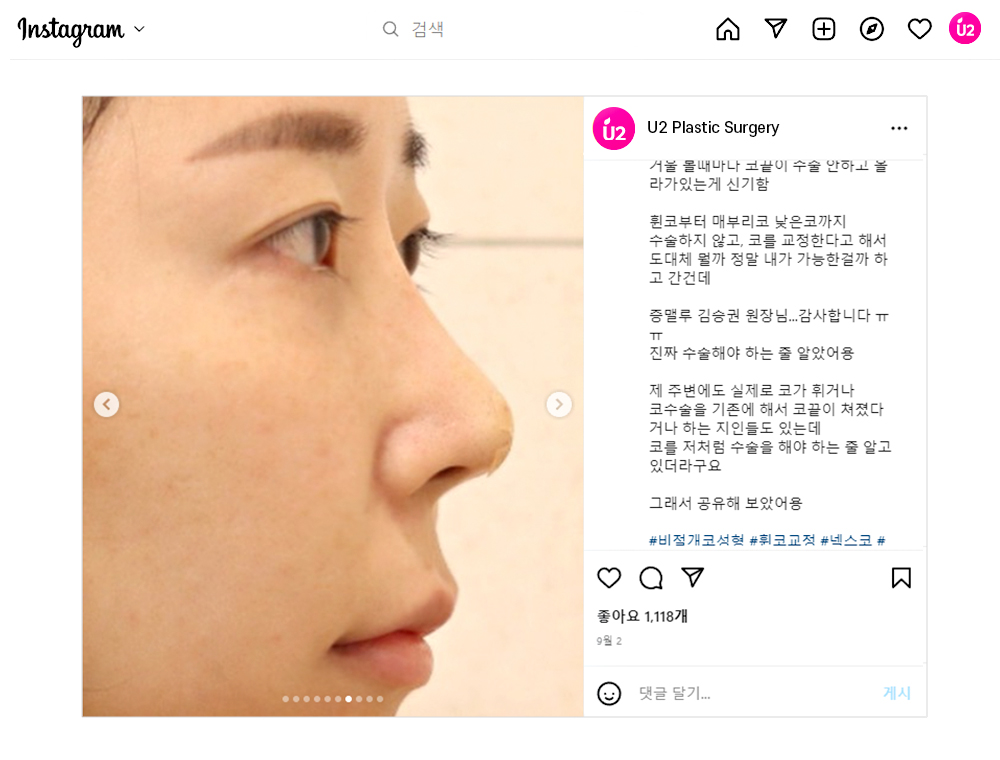Share the post via paper plane icon
Image resolution: width=1000 pixels, height=760 pixels.
coord(693,577)
